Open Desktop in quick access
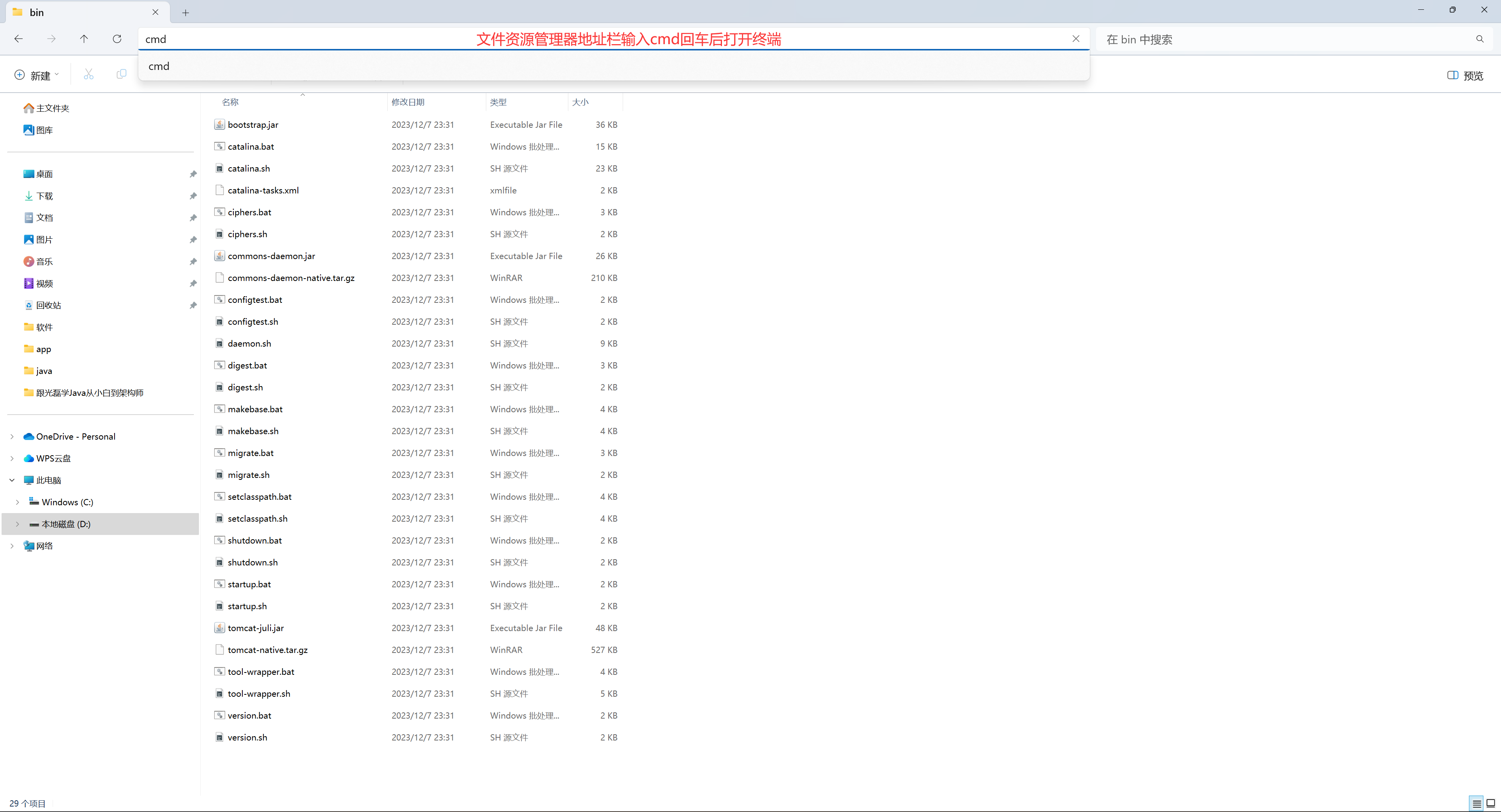Screen dimensions: 1501x812 pyautogui.click(x=38, y=174)
